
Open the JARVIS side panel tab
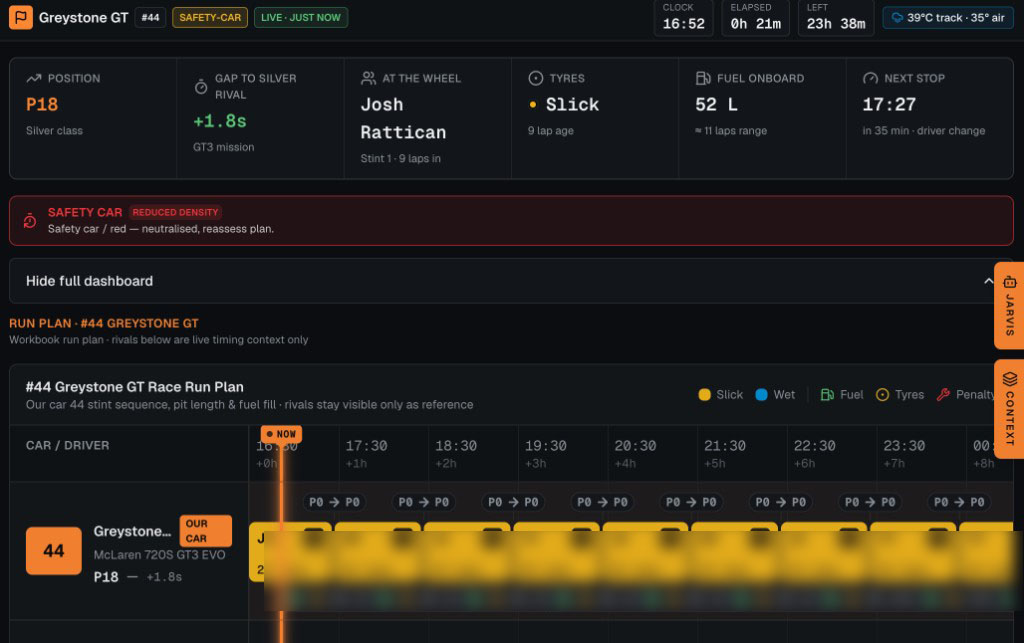tap(1009, 306)
